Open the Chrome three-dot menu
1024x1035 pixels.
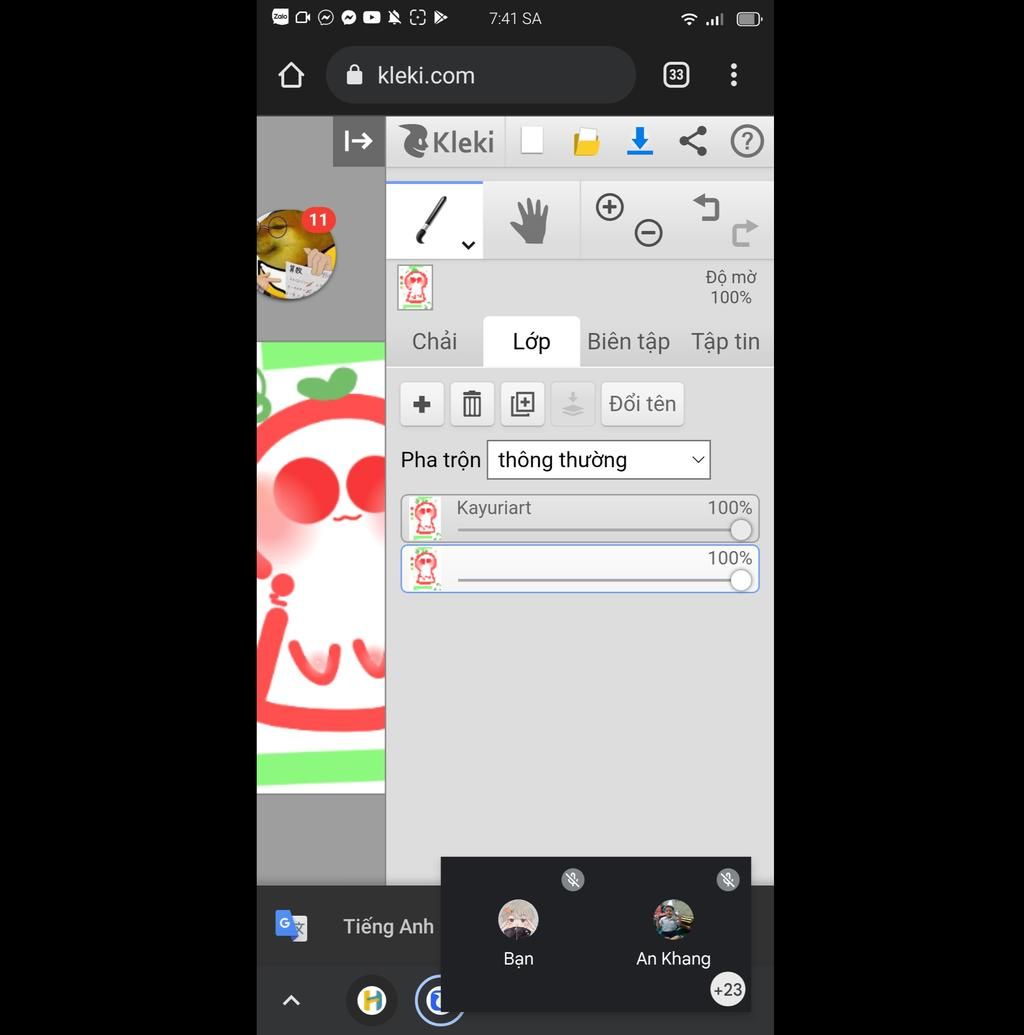click(734, 75)
